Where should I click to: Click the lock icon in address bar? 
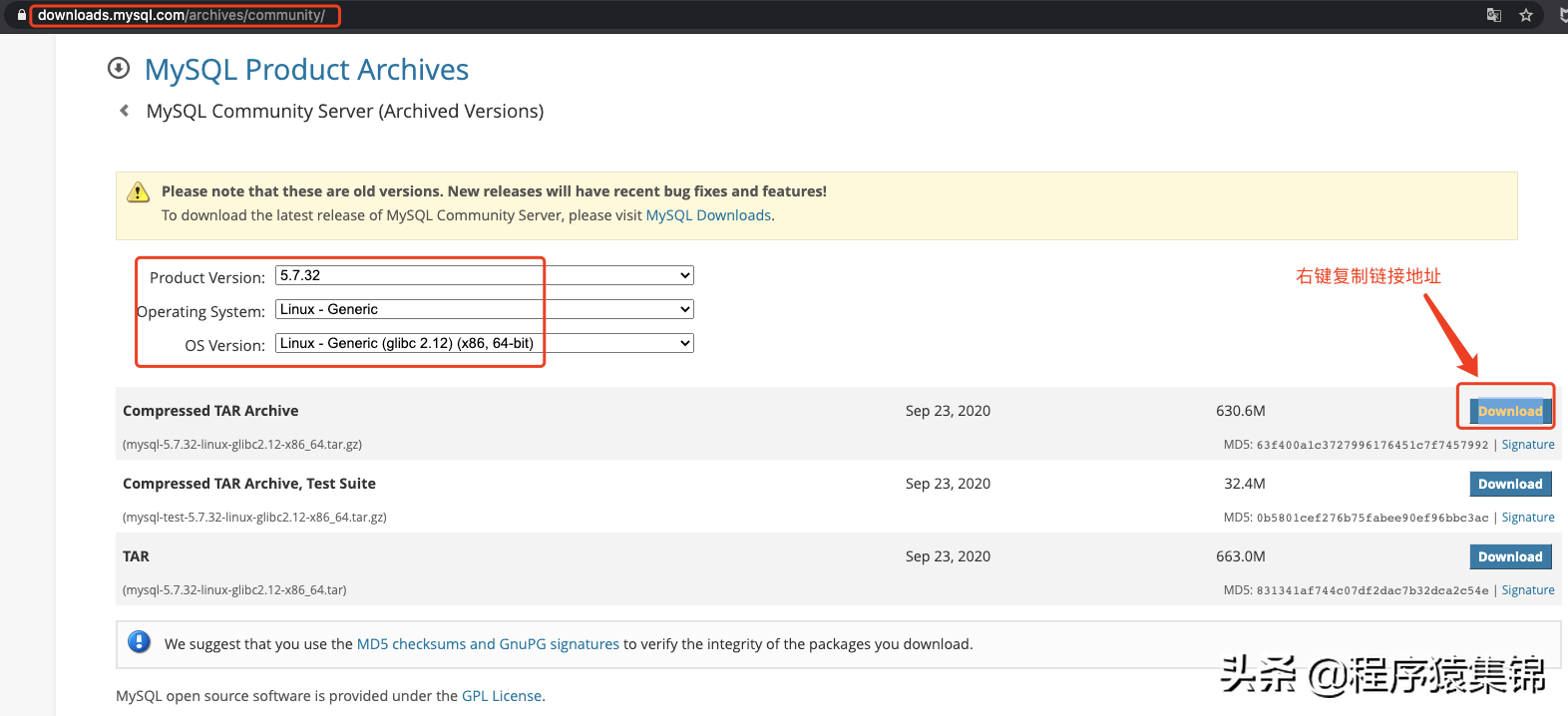21,15
